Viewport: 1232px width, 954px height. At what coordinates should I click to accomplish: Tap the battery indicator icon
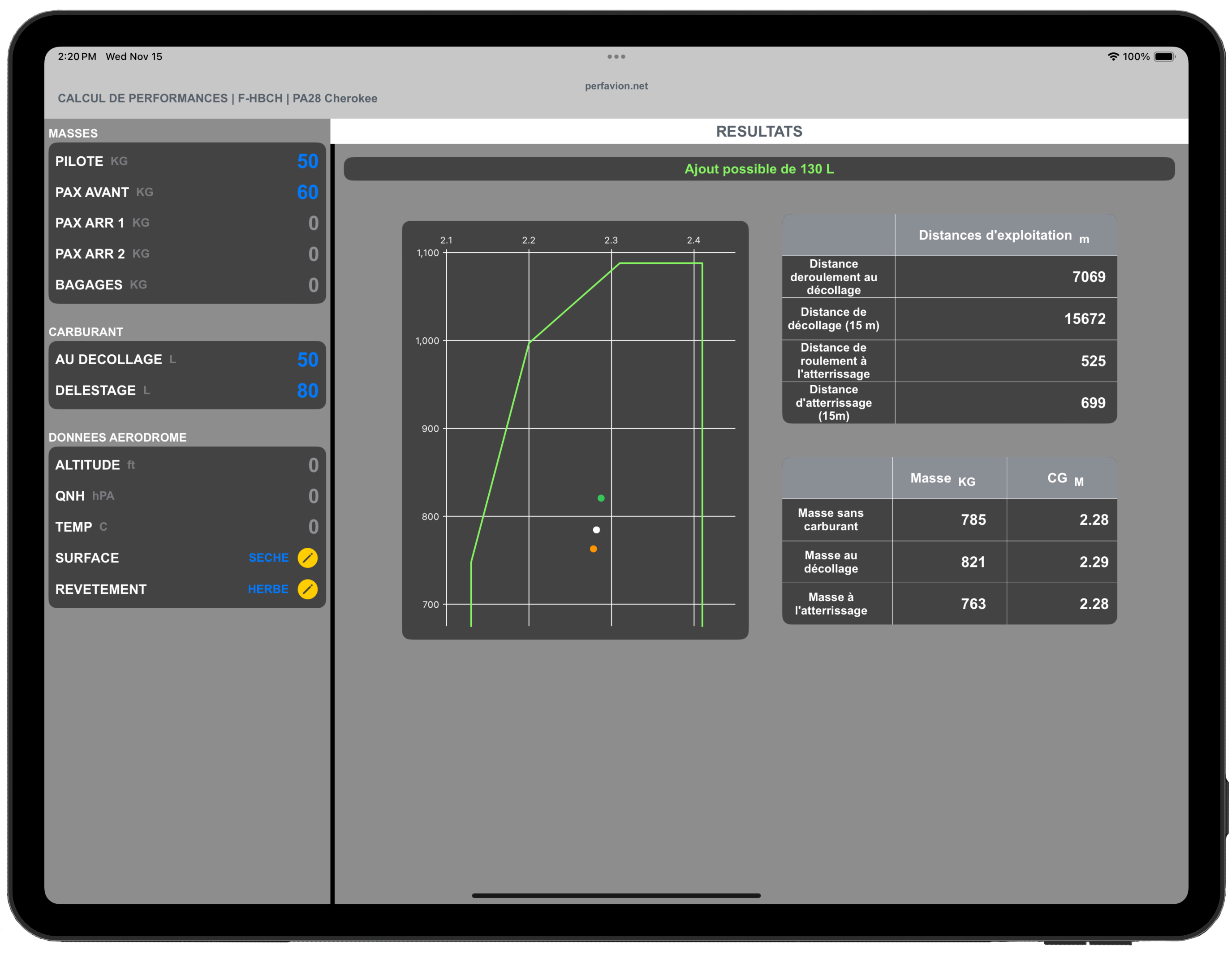1164,56
